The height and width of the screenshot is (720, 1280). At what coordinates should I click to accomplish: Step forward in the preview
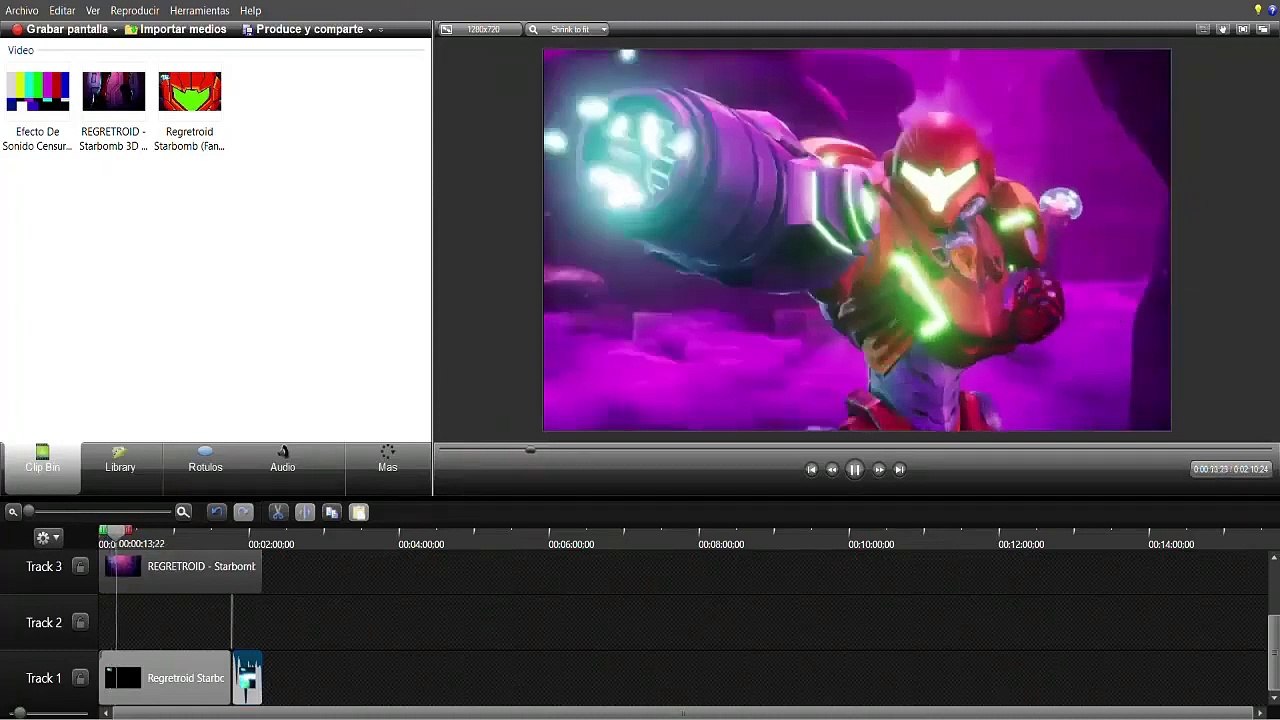pos(879,469)
